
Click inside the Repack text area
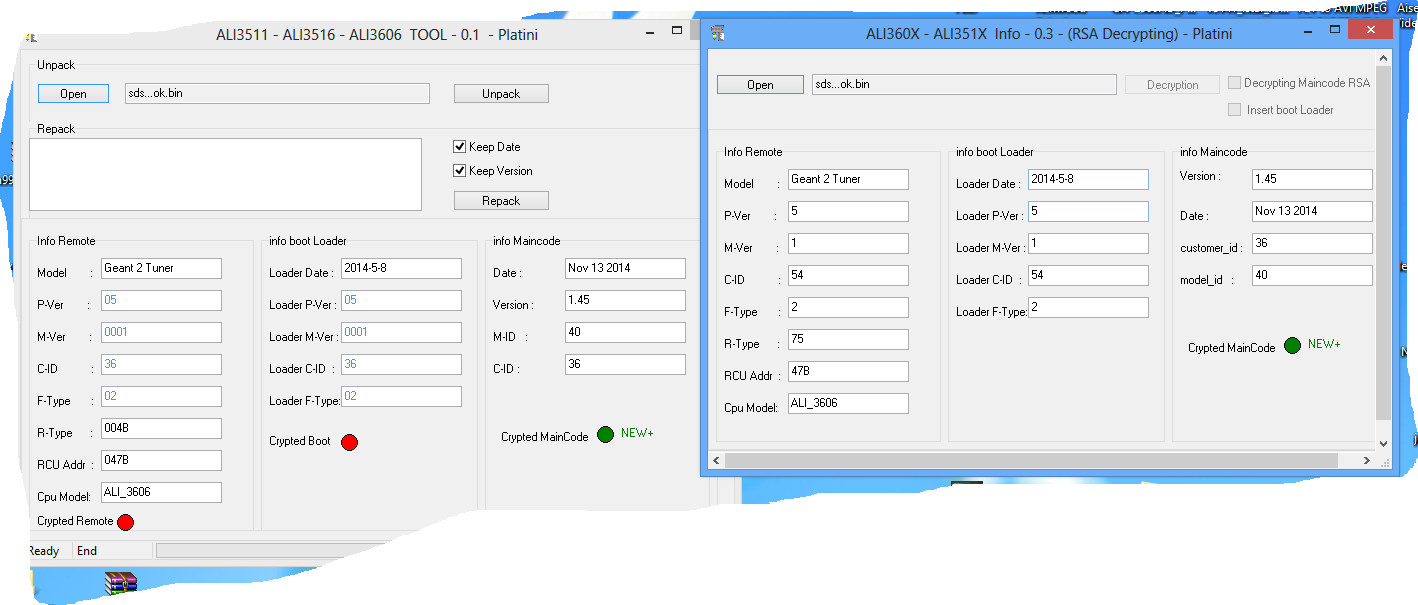tap(225, 174)
